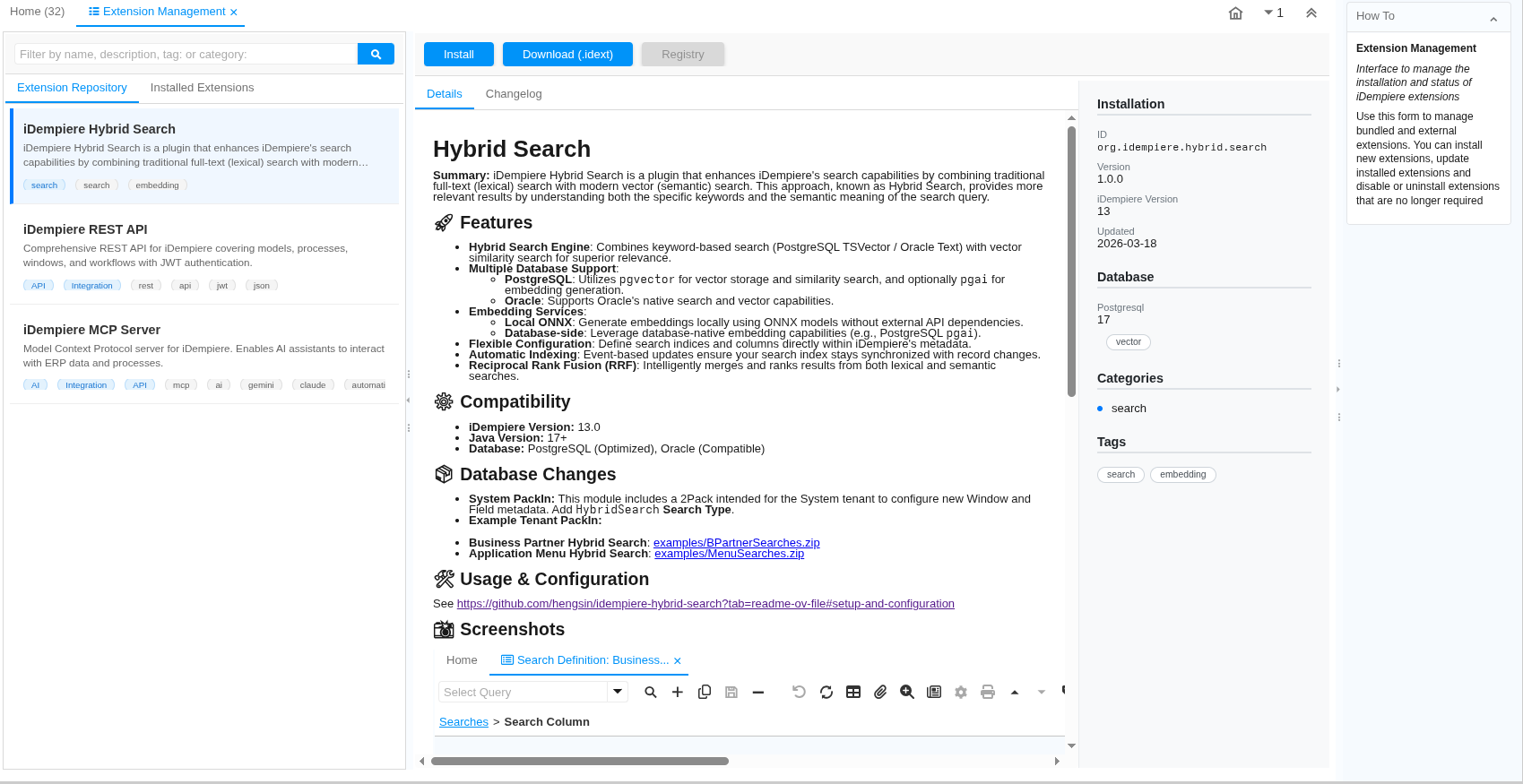Click the Select Query input in embedded screenshot
Viewport: 1523px width, 784px height.
pyautogui.click(x=524, y=692)
